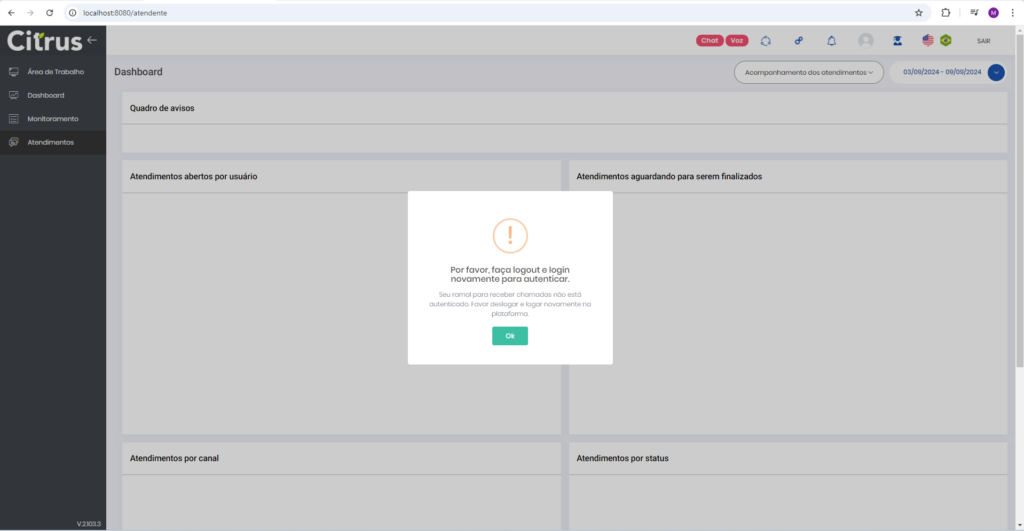Viewport: 1024px width, 531px height.
Task: Click the Ok button in the warning dialog
Action: click(509, 336)
